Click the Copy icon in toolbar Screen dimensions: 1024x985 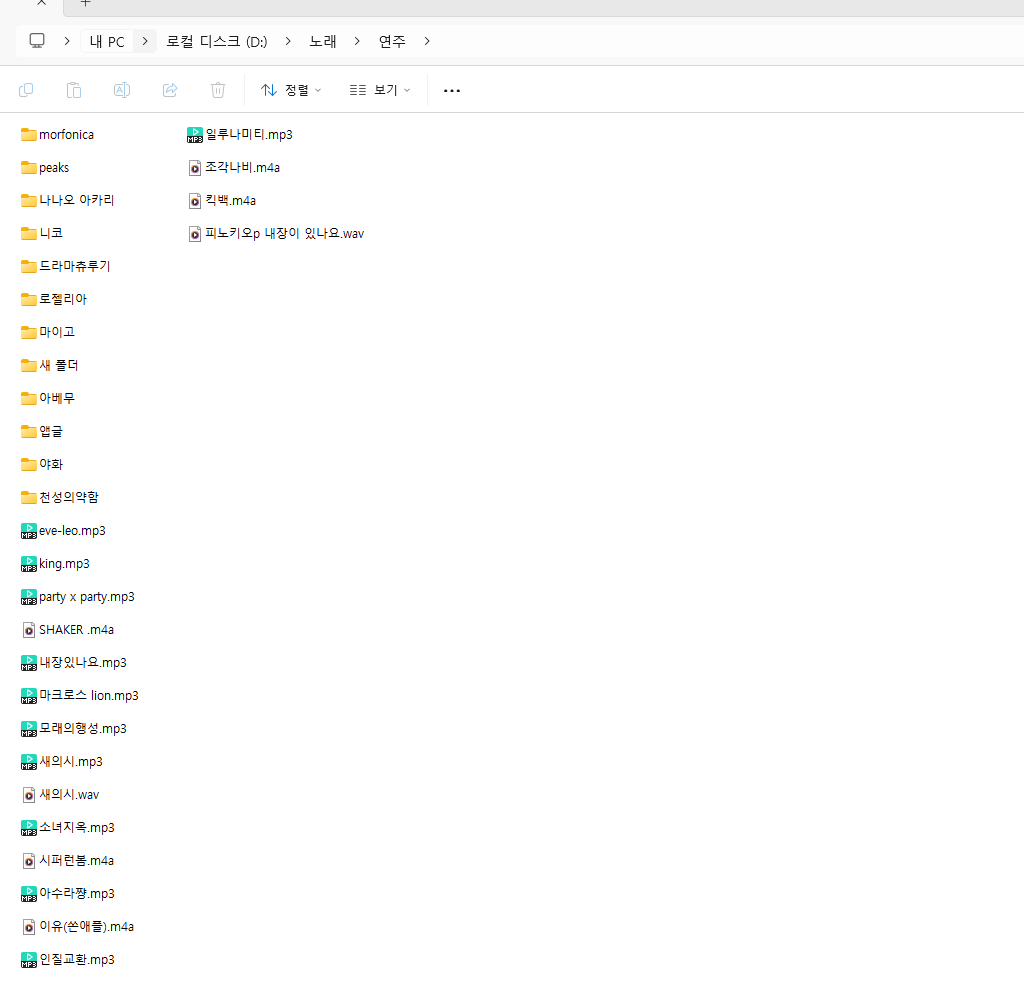coord(26,90)
